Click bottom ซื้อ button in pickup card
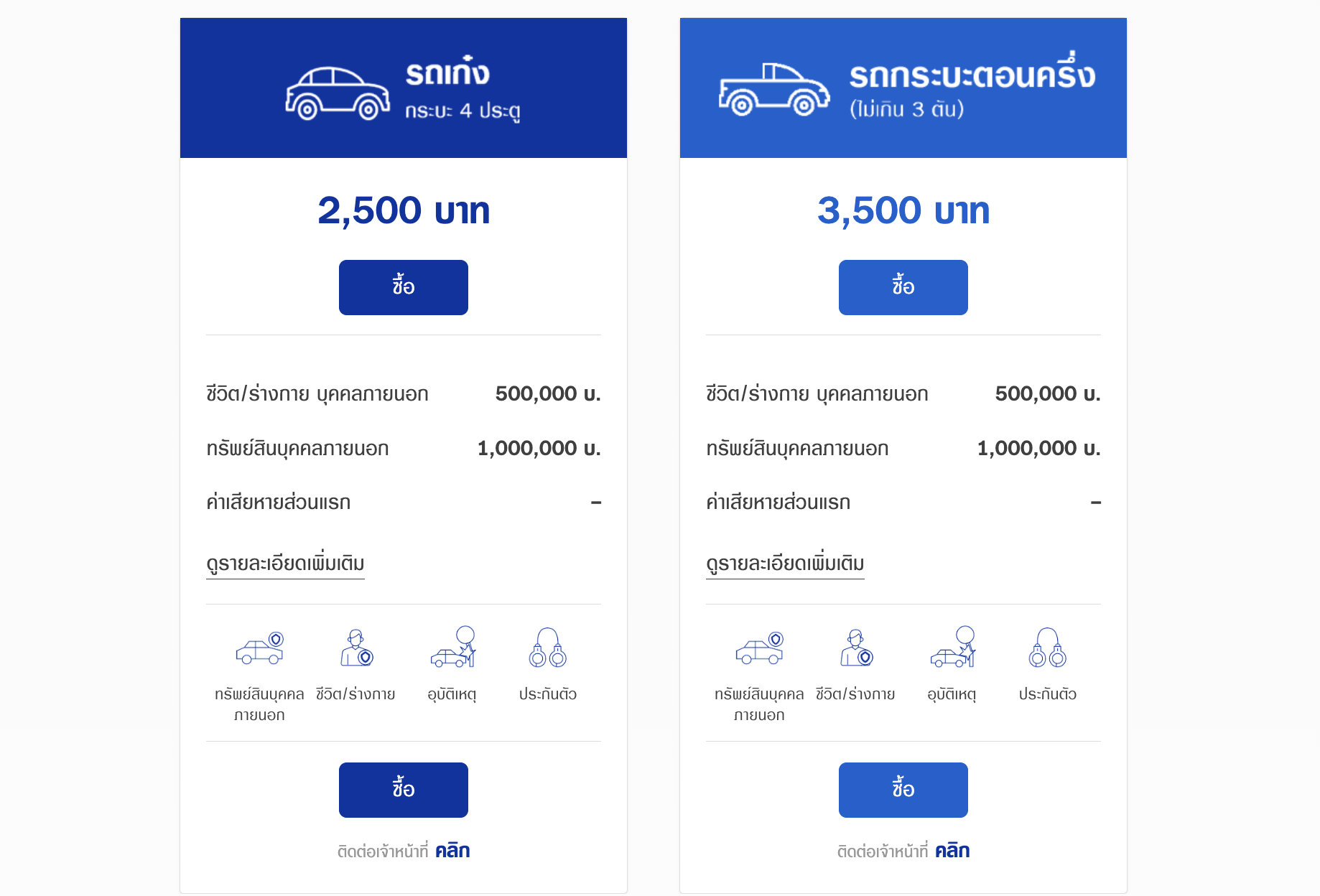Viewport: 1320px width, 896px height. [x=903, y=790]
